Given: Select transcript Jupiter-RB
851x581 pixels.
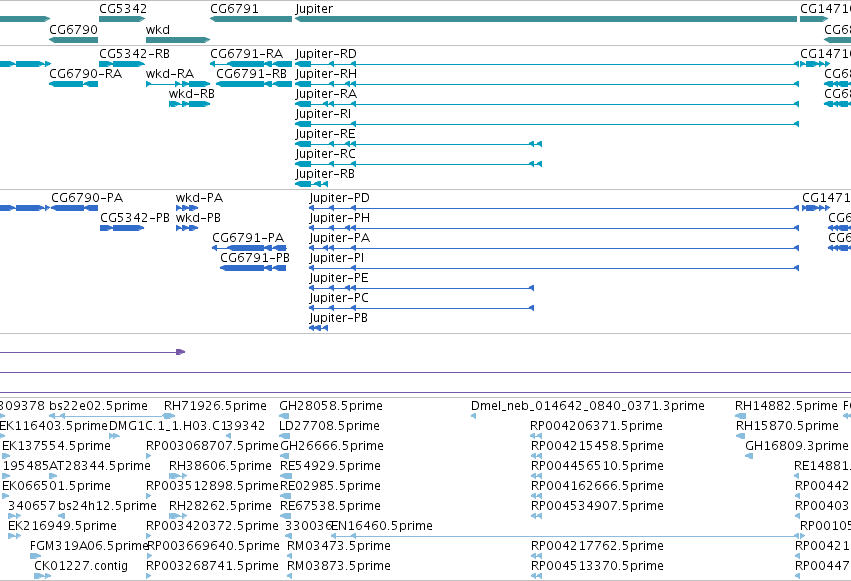Looking at the screenshot, I should pyautogui.click(x=312, y=184).
